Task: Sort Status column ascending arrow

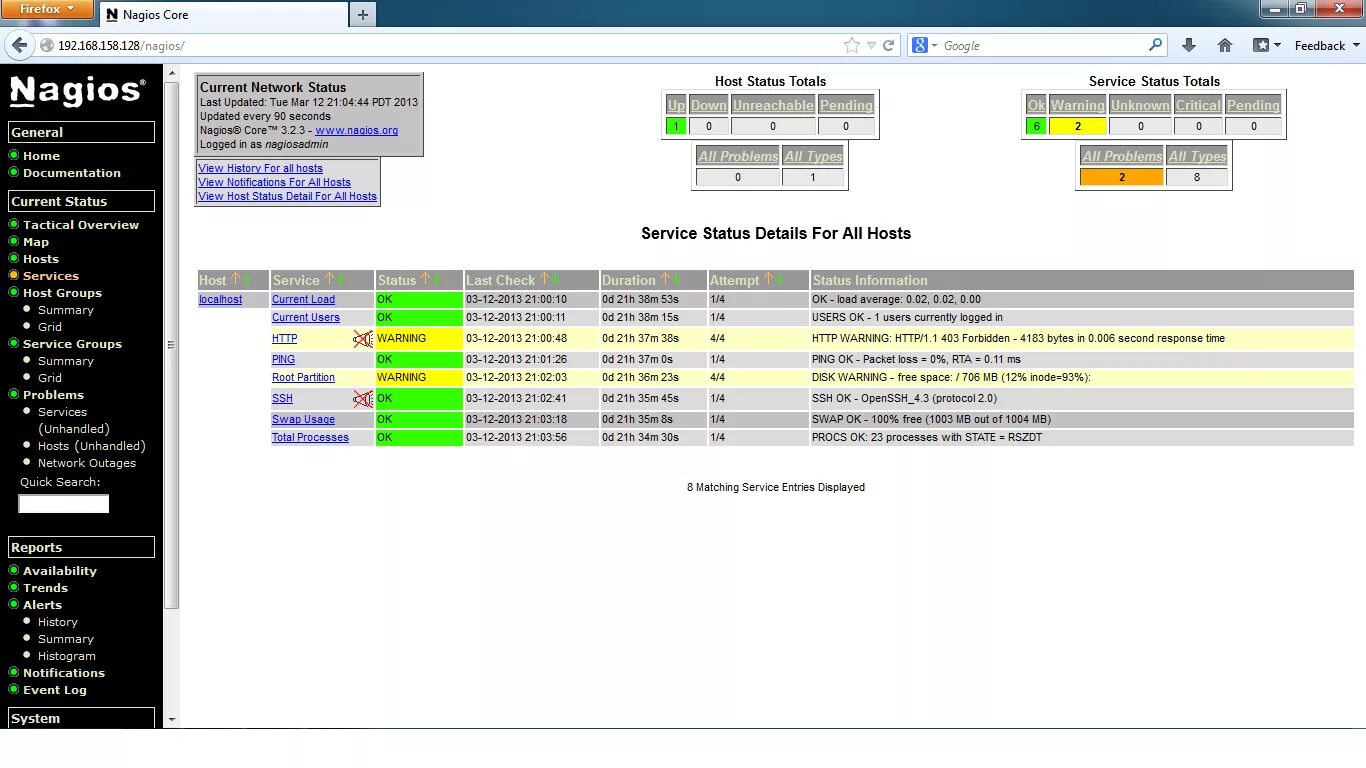Action: 425,279
